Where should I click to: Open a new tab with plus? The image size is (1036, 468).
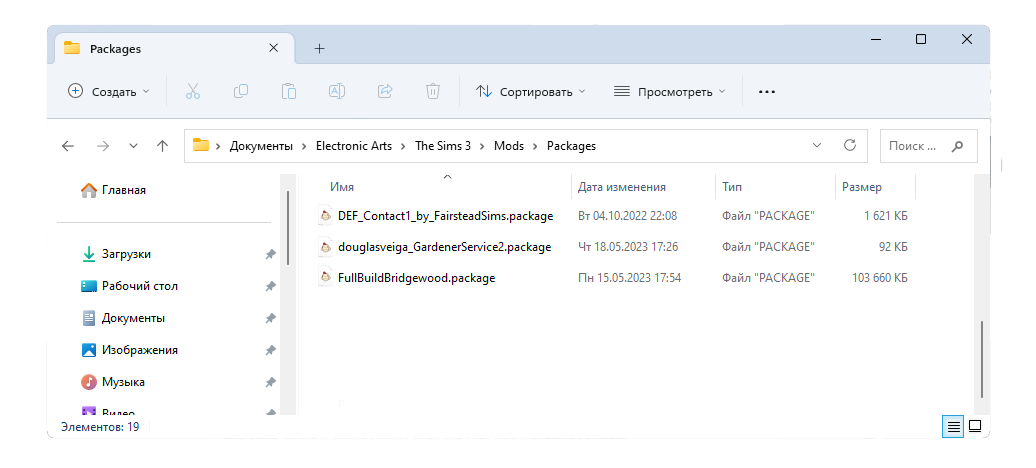tap(320, 48)
